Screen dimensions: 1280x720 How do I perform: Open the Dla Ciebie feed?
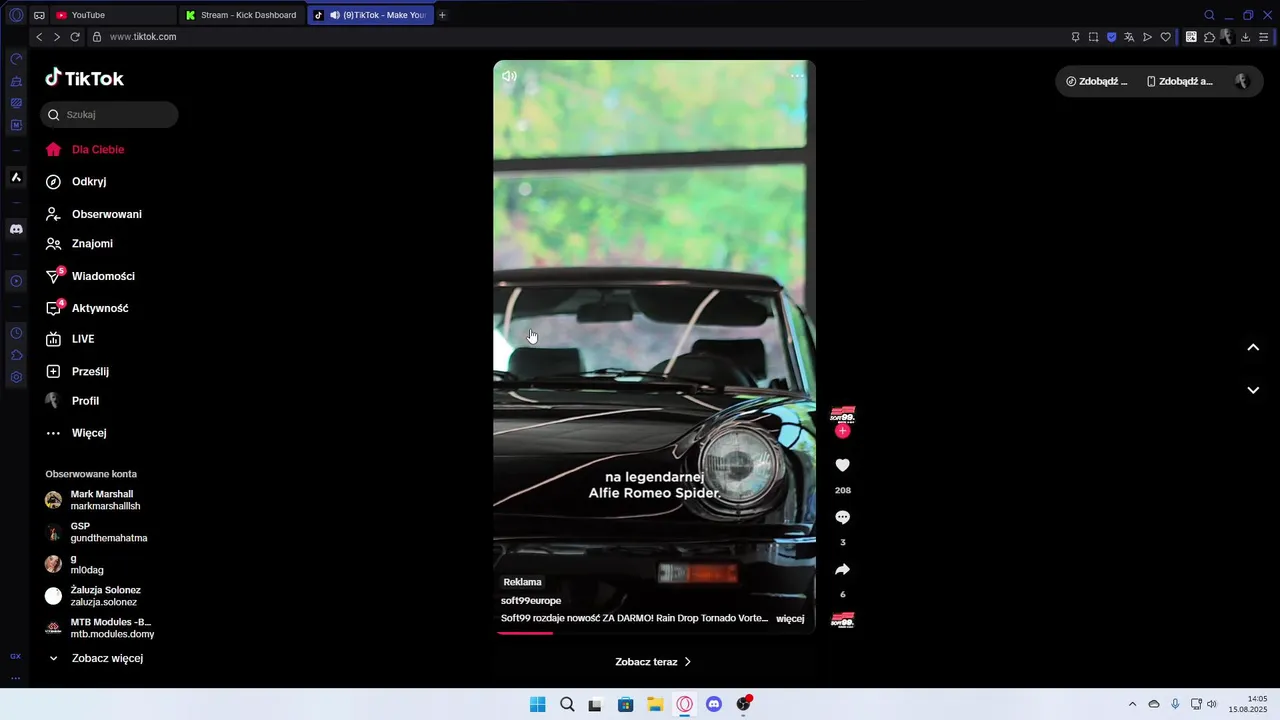coord(85,149)
